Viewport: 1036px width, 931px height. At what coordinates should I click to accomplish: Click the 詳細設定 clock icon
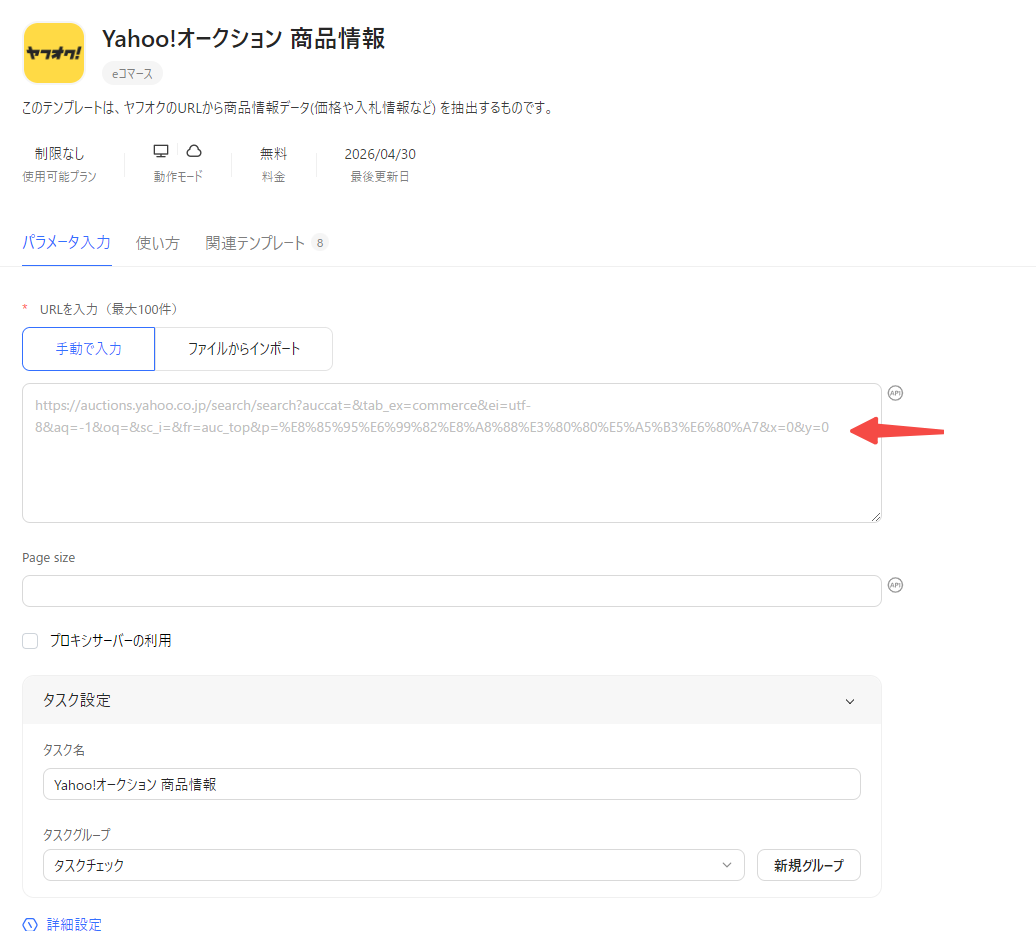[x=30, y=924]
